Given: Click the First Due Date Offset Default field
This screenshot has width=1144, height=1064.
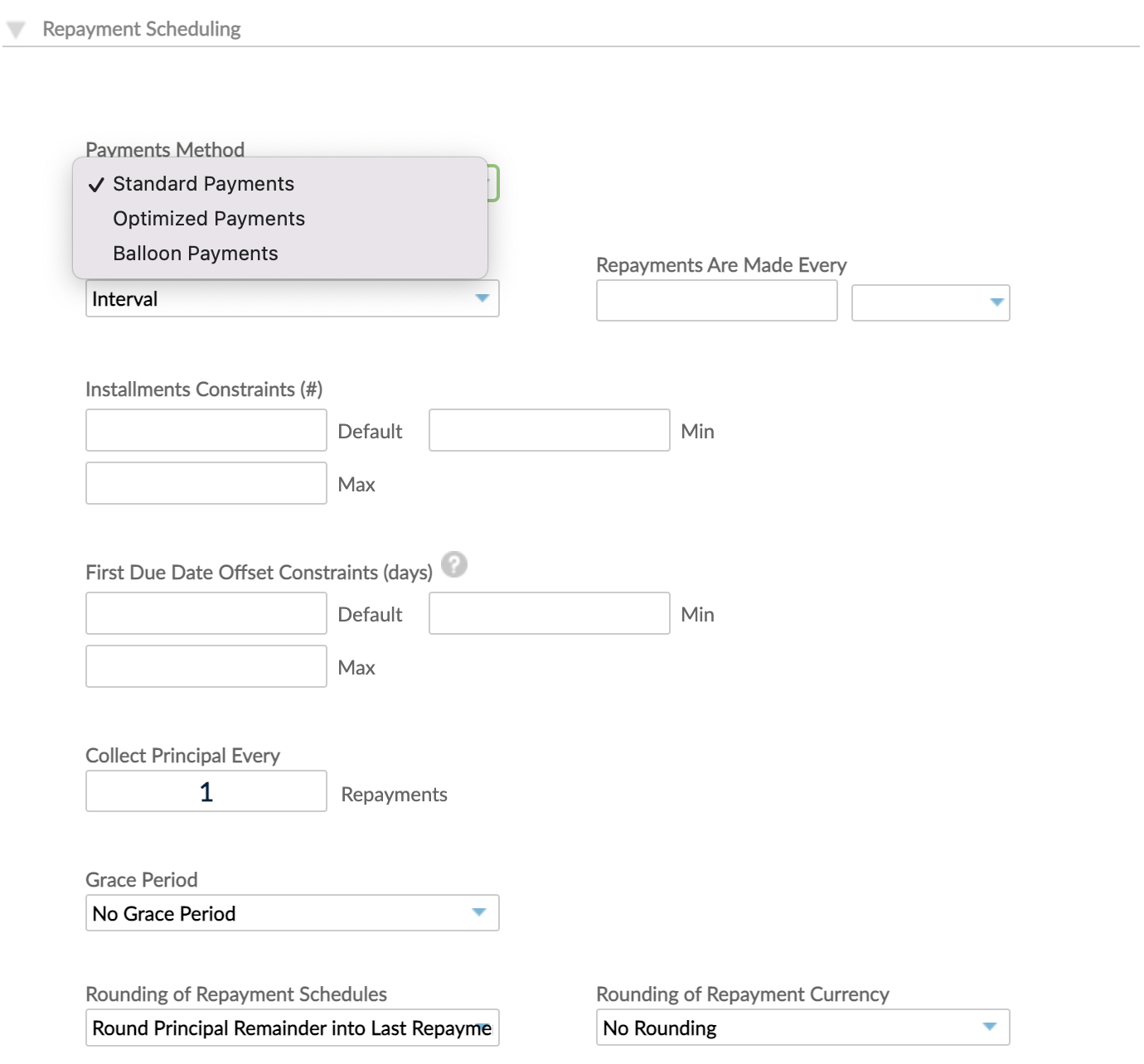Looking at the screenshot, I should pos(205,613).
